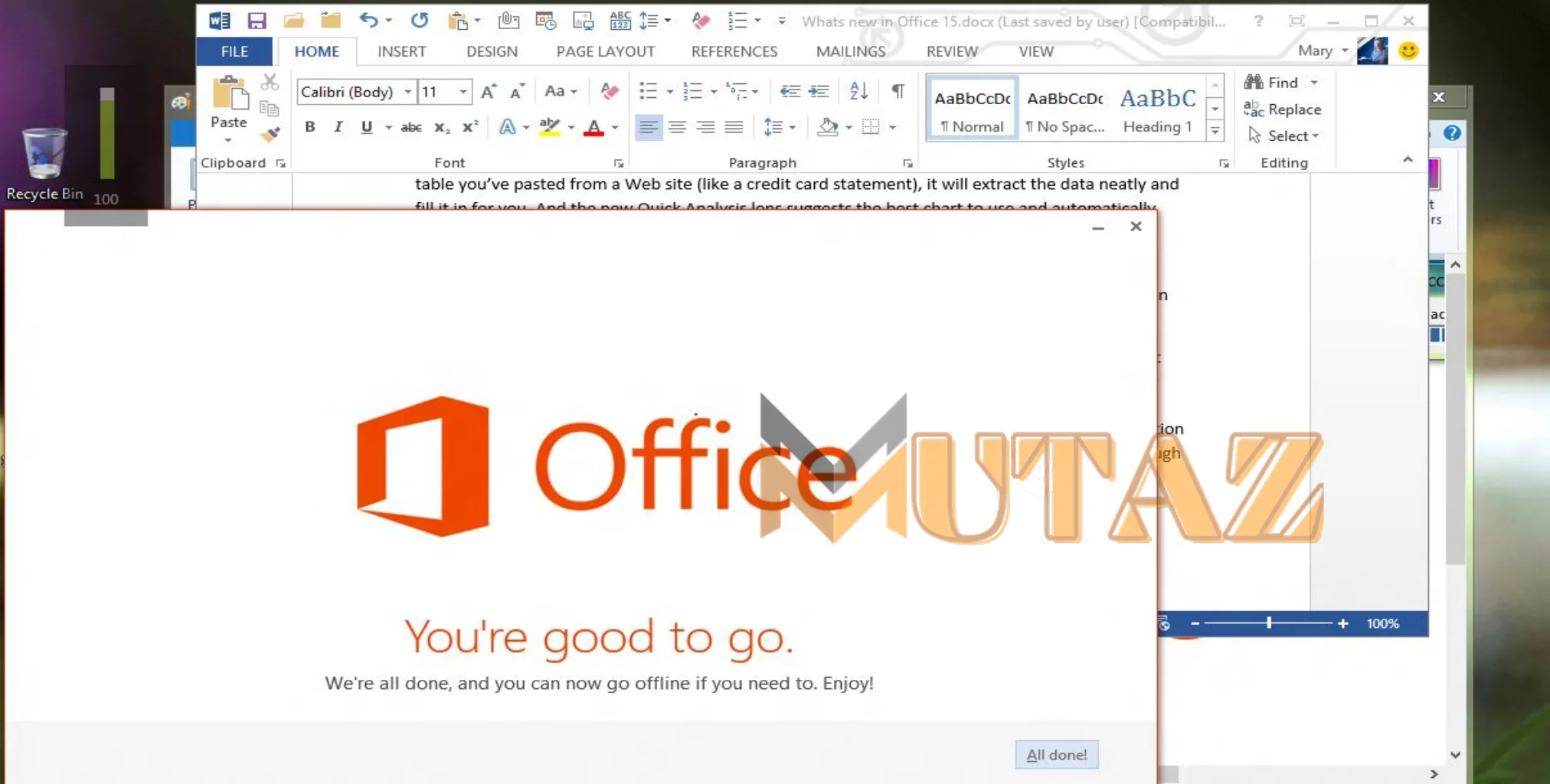The width and height of the screenshot is (1550, 784).
Task: Apply the No Spacing style
Action: pyautogui.click(x=1065, y=108)
